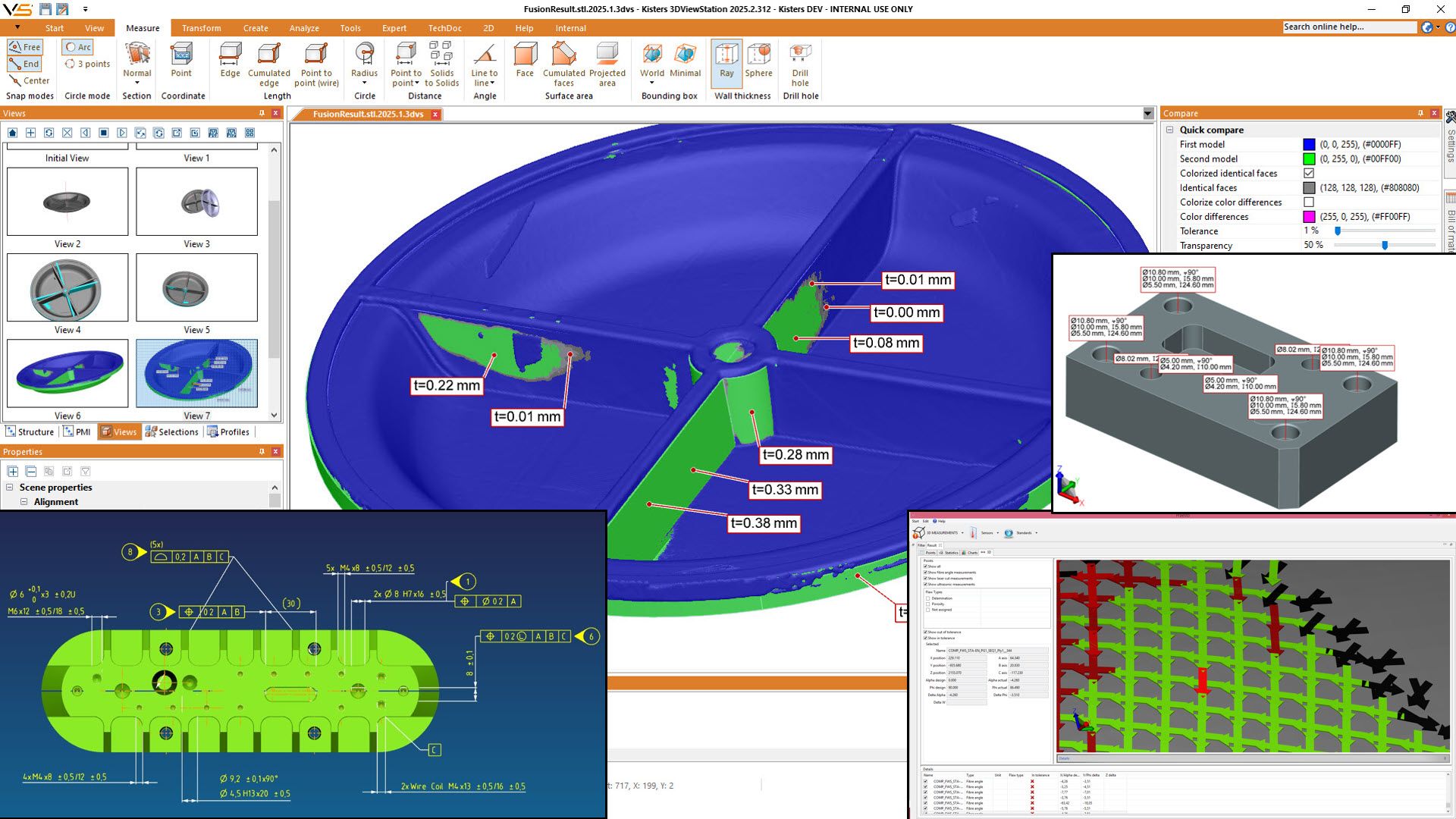Viewport: 1456px width, 819px height.
Task: Pin the Compare panel
Action: (1420, 113)
